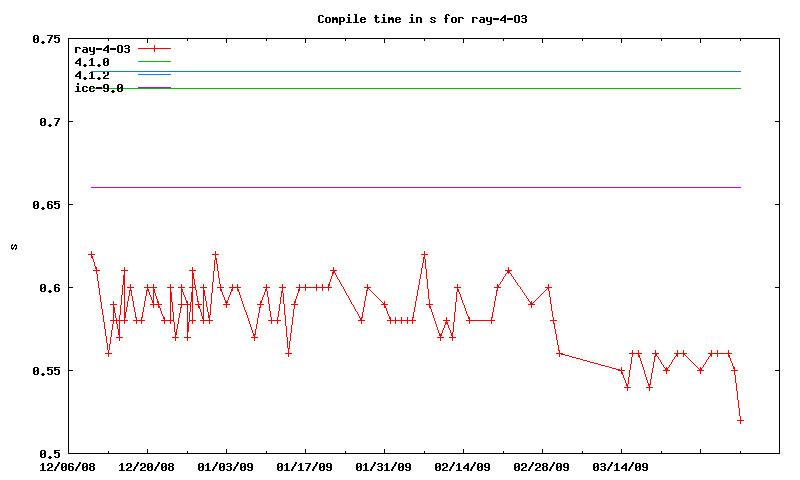The height and width of the screenshot is (480, 800).
Task: Select the 01/31/09 date label
Action: click(x=383, y=466)
